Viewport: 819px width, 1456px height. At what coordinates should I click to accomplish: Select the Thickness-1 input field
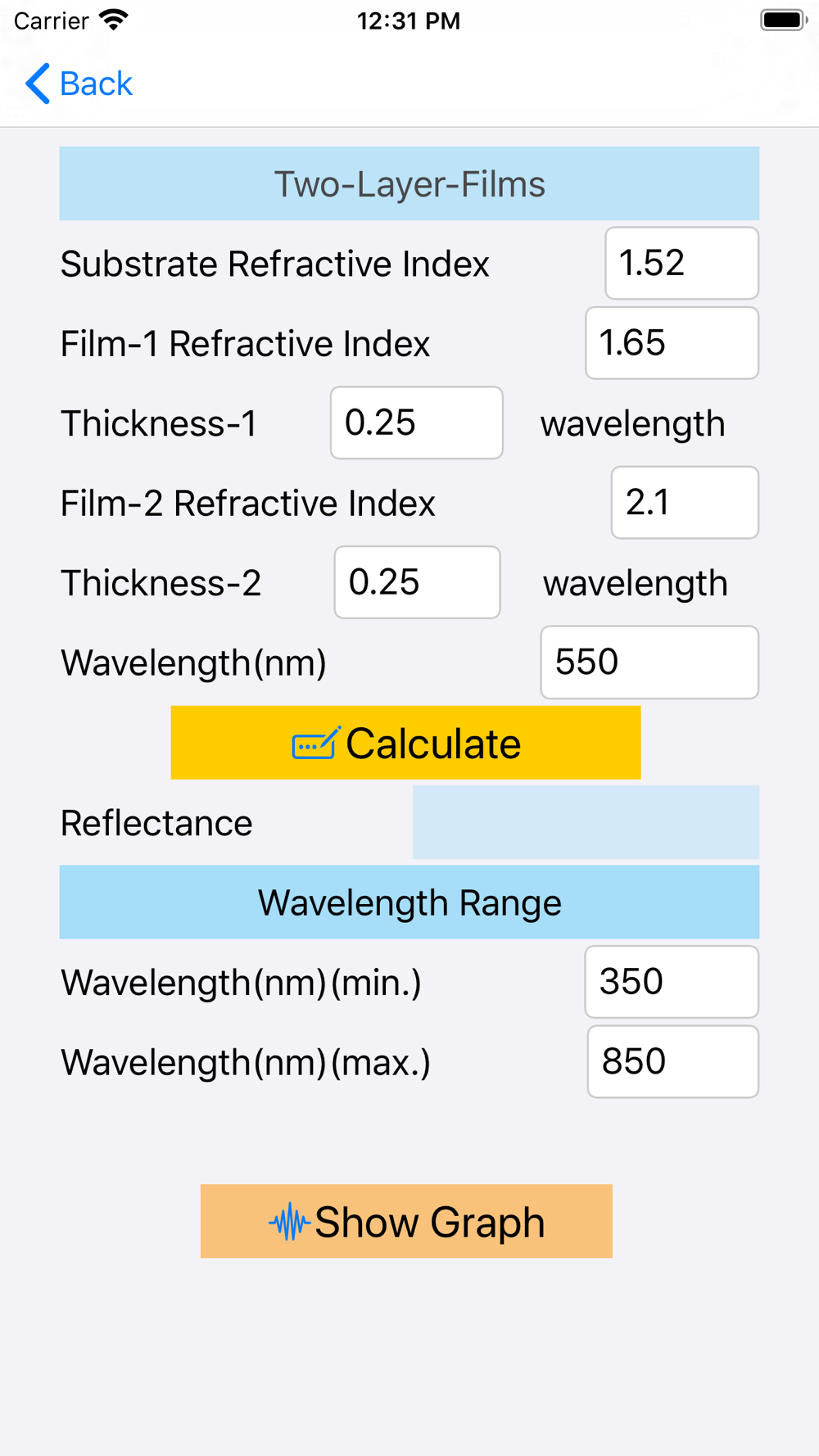pos(416,423)
